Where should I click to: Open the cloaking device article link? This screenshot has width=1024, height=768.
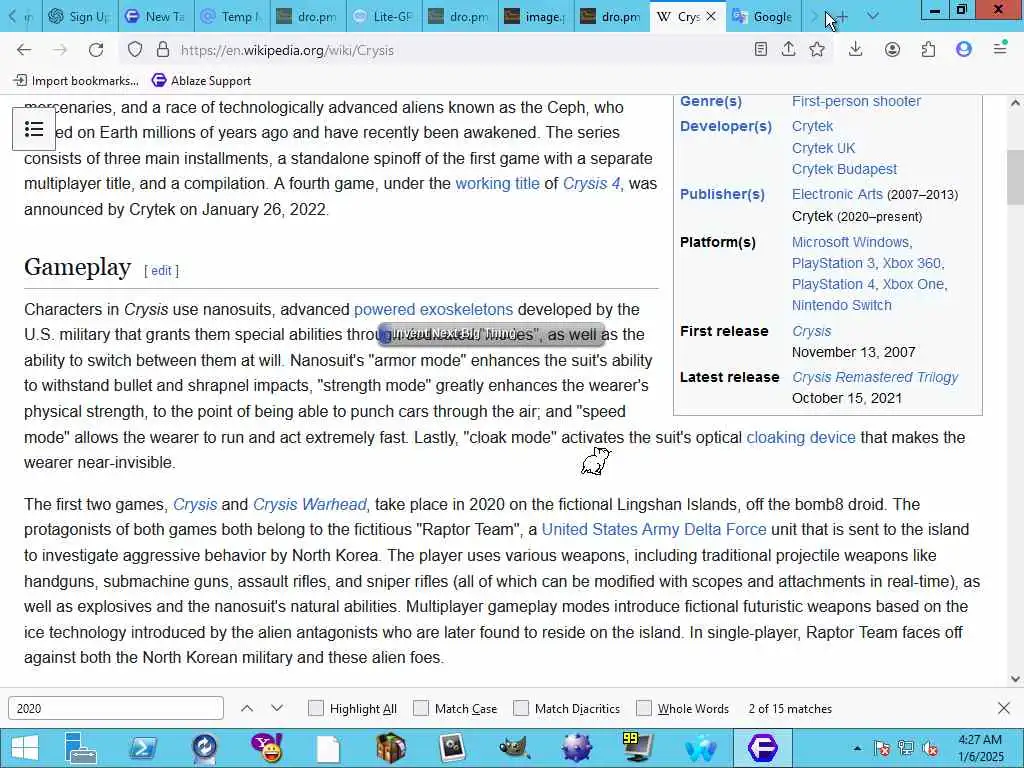[x=801, y=437]
